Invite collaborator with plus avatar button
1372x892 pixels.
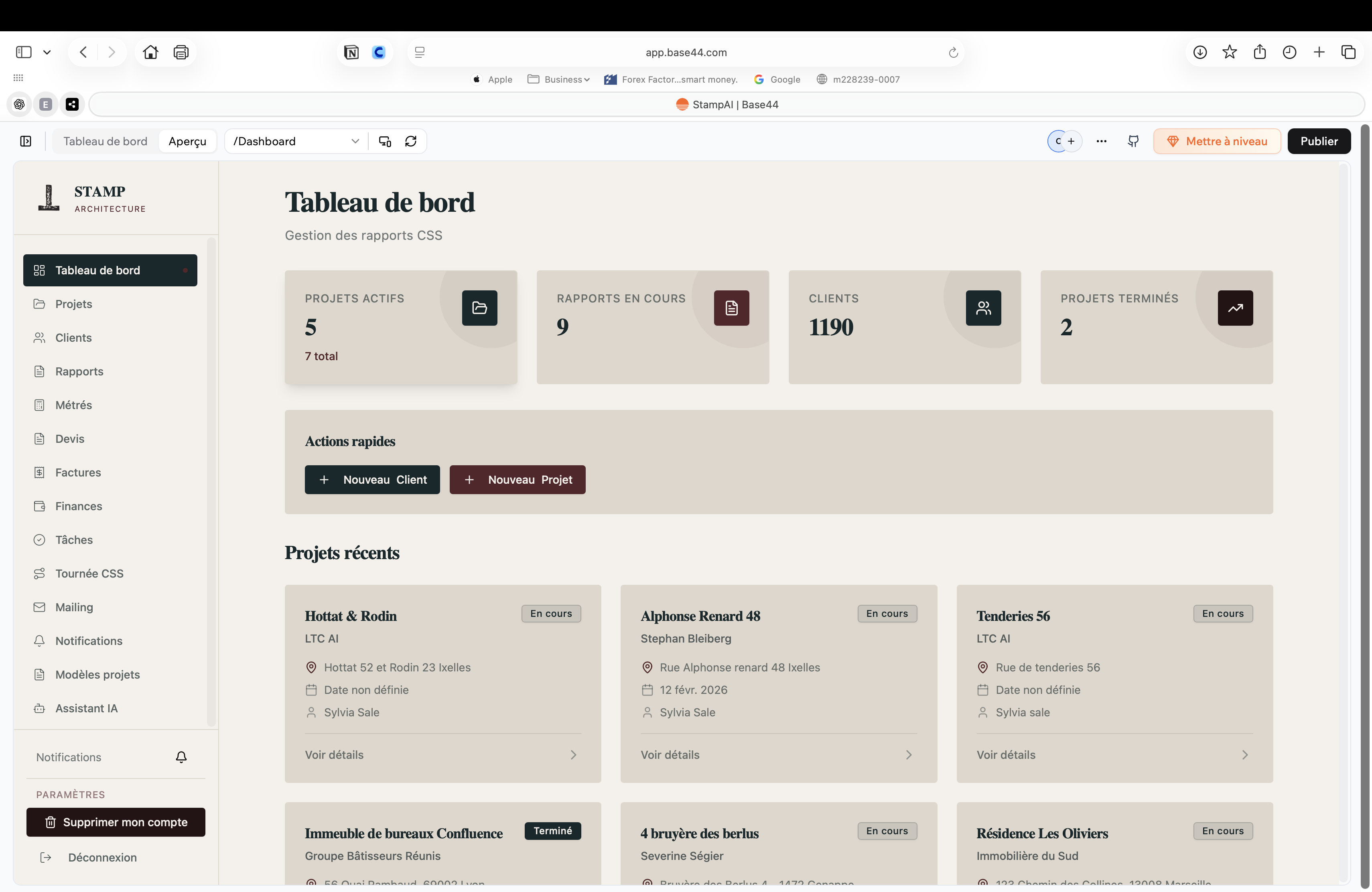[x=1071, y=141]
